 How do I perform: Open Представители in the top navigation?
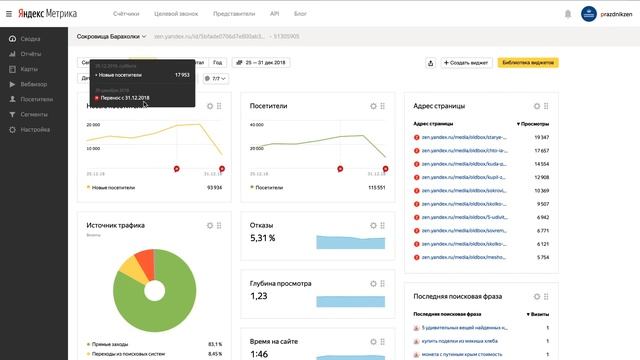(234, 14)
